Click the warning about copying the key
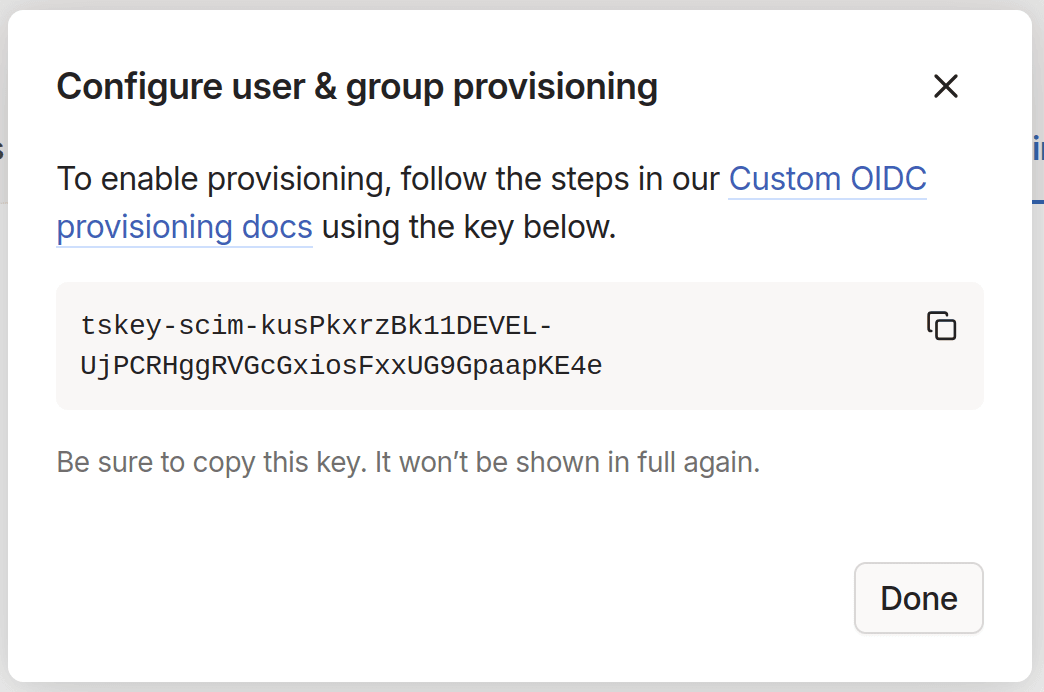The image size is (1044, 692). click(407, 461)
